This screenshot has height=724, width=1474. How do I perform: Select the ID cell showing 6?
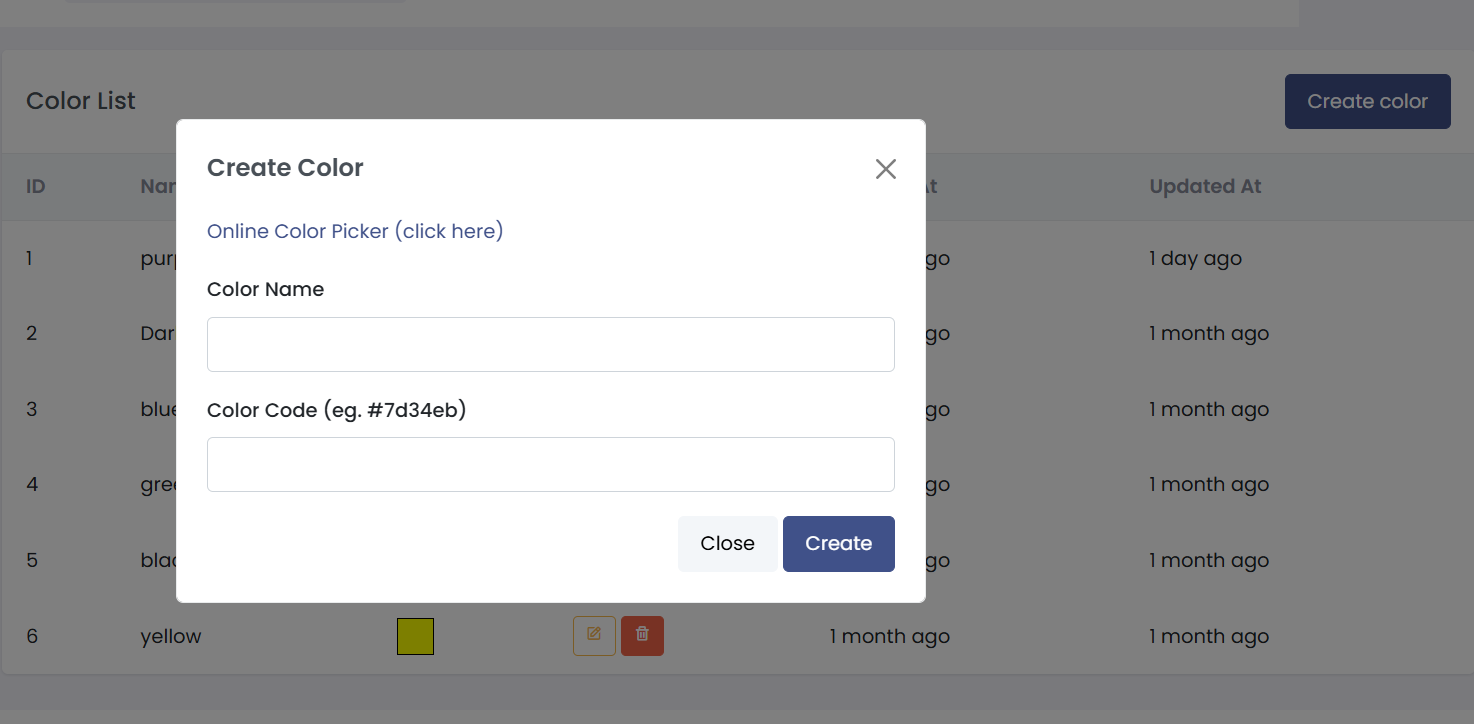coord(32,636)
